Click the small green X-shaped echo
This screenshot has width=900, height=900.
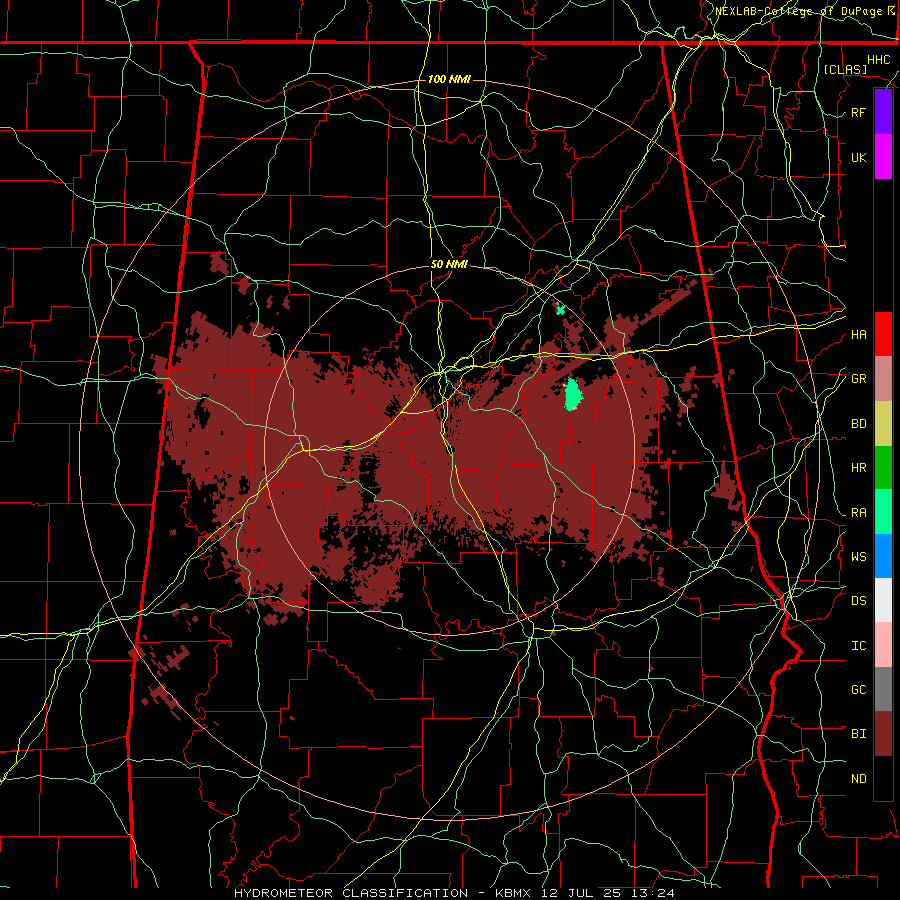click(x=561, y=311)
